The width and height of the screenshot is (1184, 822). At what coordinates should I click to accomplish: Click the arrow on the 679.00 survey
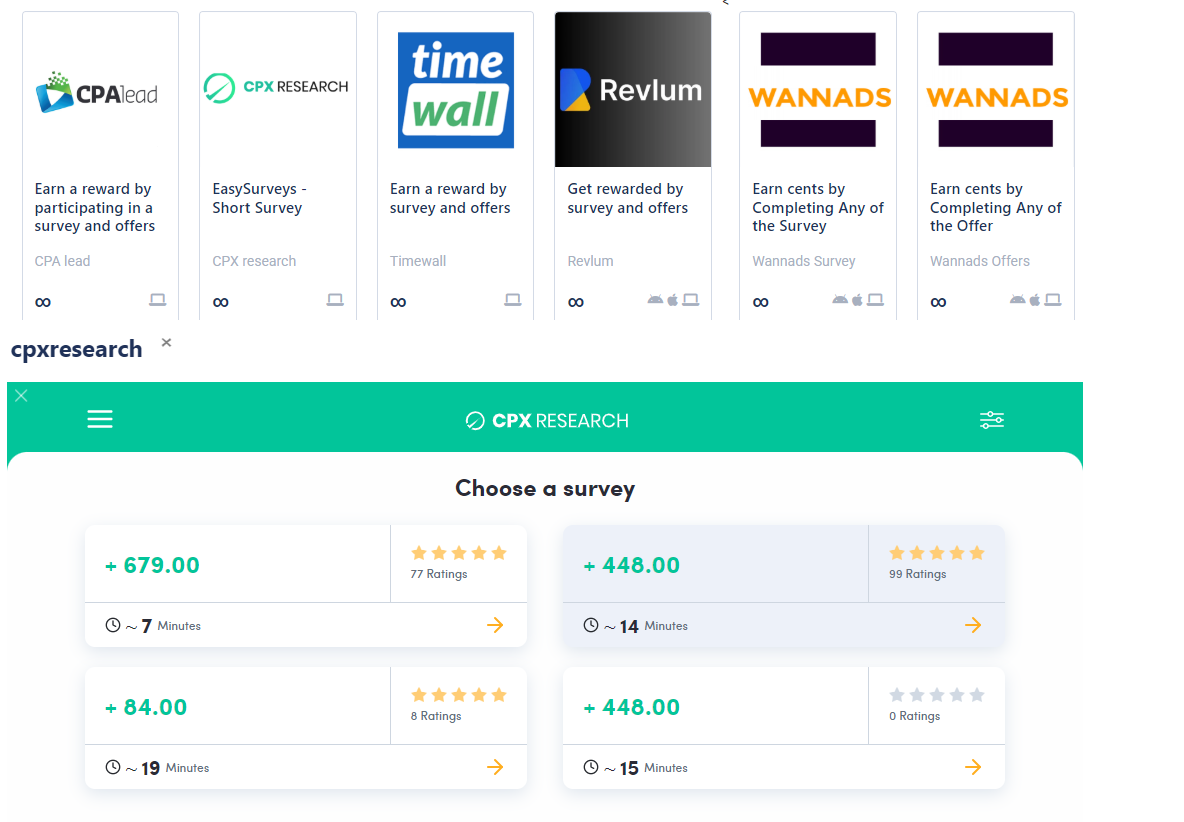495,625
